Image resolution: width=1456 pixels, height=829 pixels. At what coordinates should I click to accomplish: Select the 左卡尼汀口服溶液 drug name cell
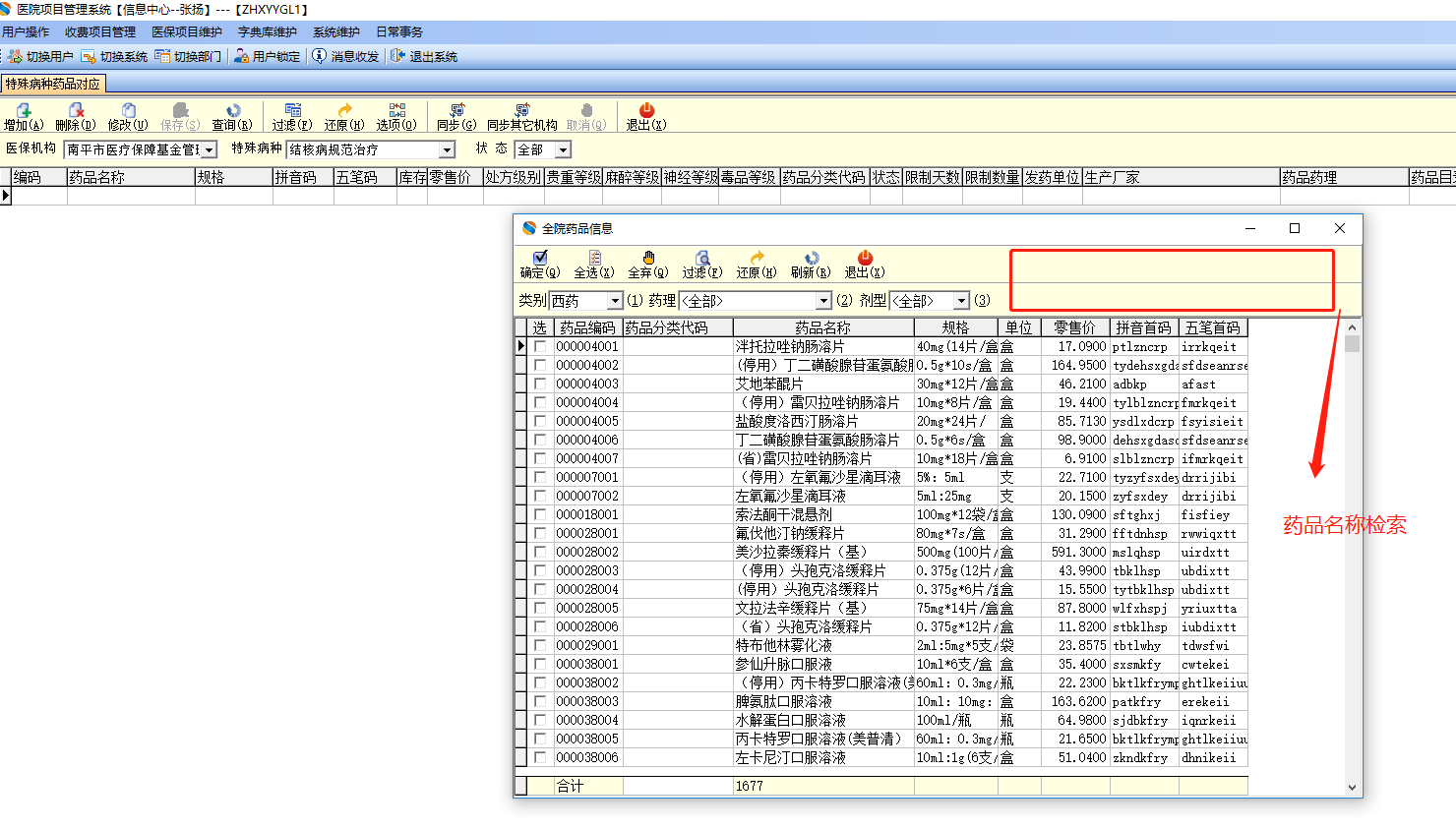coord(823,757)
